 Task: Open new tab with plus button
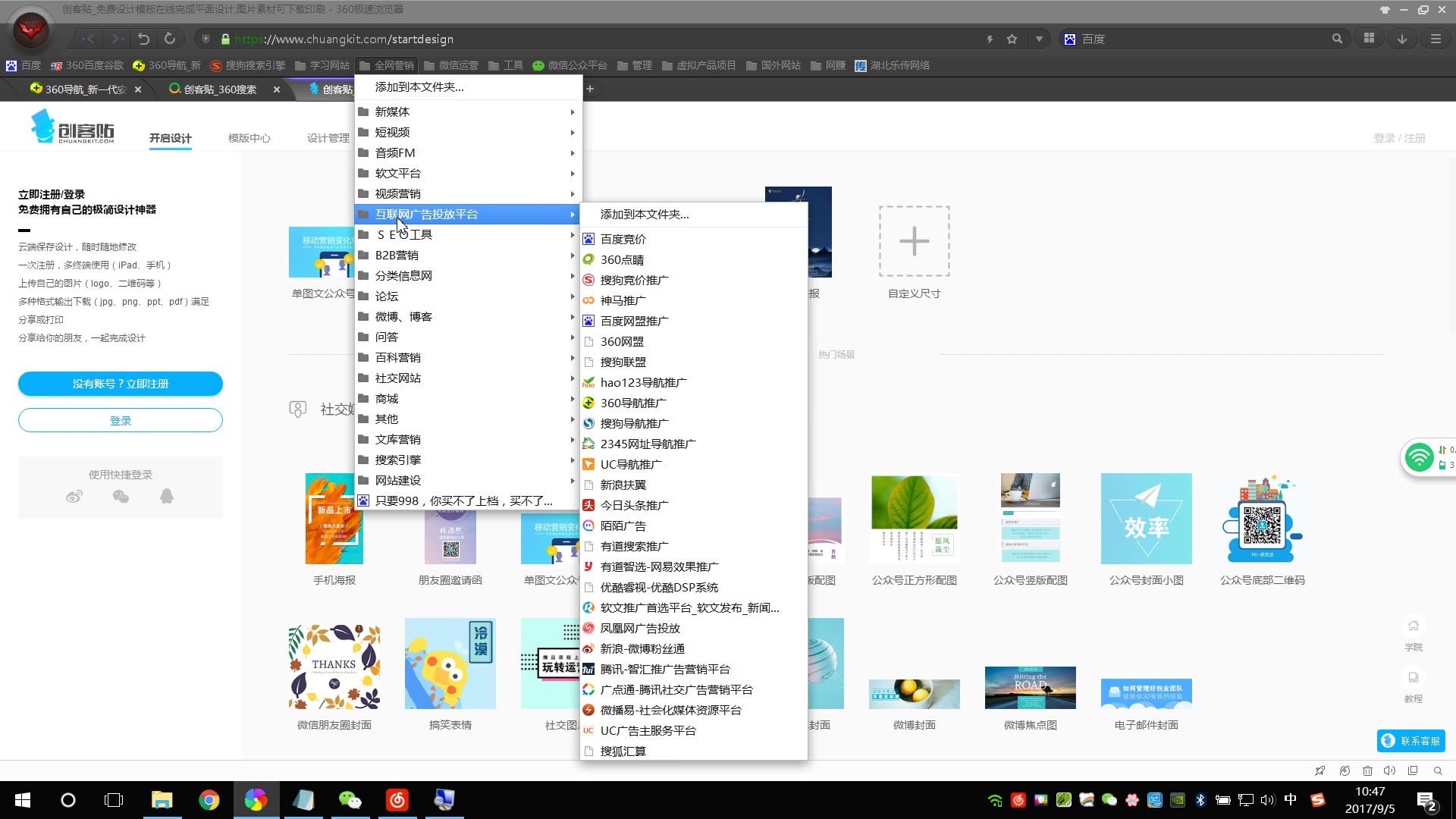tap(590, 89)
